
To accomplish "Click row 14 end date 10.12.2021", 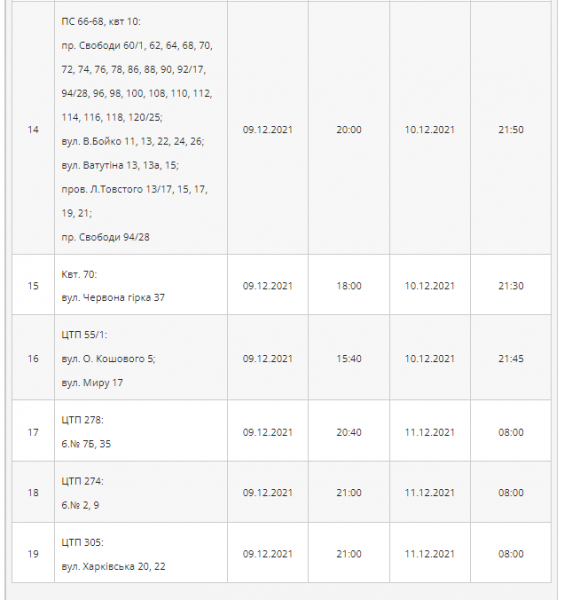I will (x=430, y=130).
